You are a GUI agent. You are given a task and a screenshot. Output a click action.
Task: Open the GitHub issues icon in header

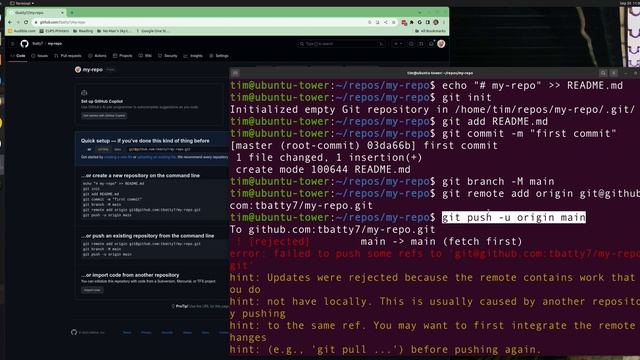411,44
